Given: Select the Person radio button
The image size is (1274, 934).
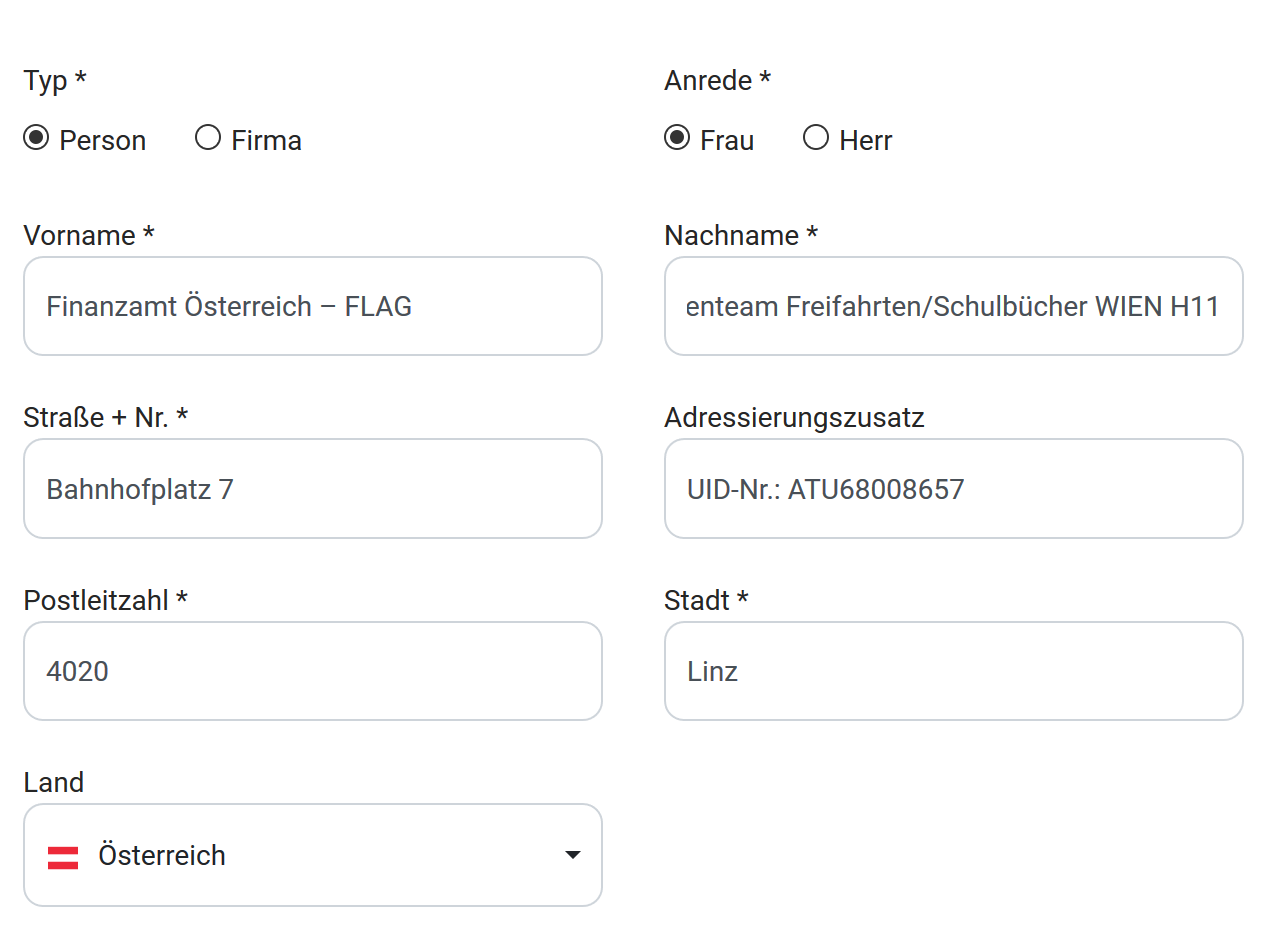Looking at the screenshot, I should pos(37,138).
